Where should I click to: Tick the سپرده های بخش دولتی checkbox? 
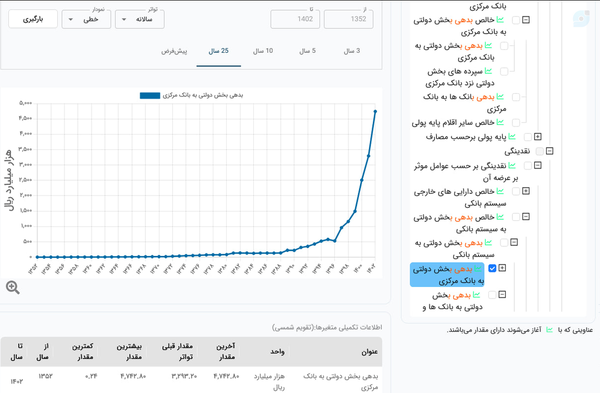pos(504,72)
